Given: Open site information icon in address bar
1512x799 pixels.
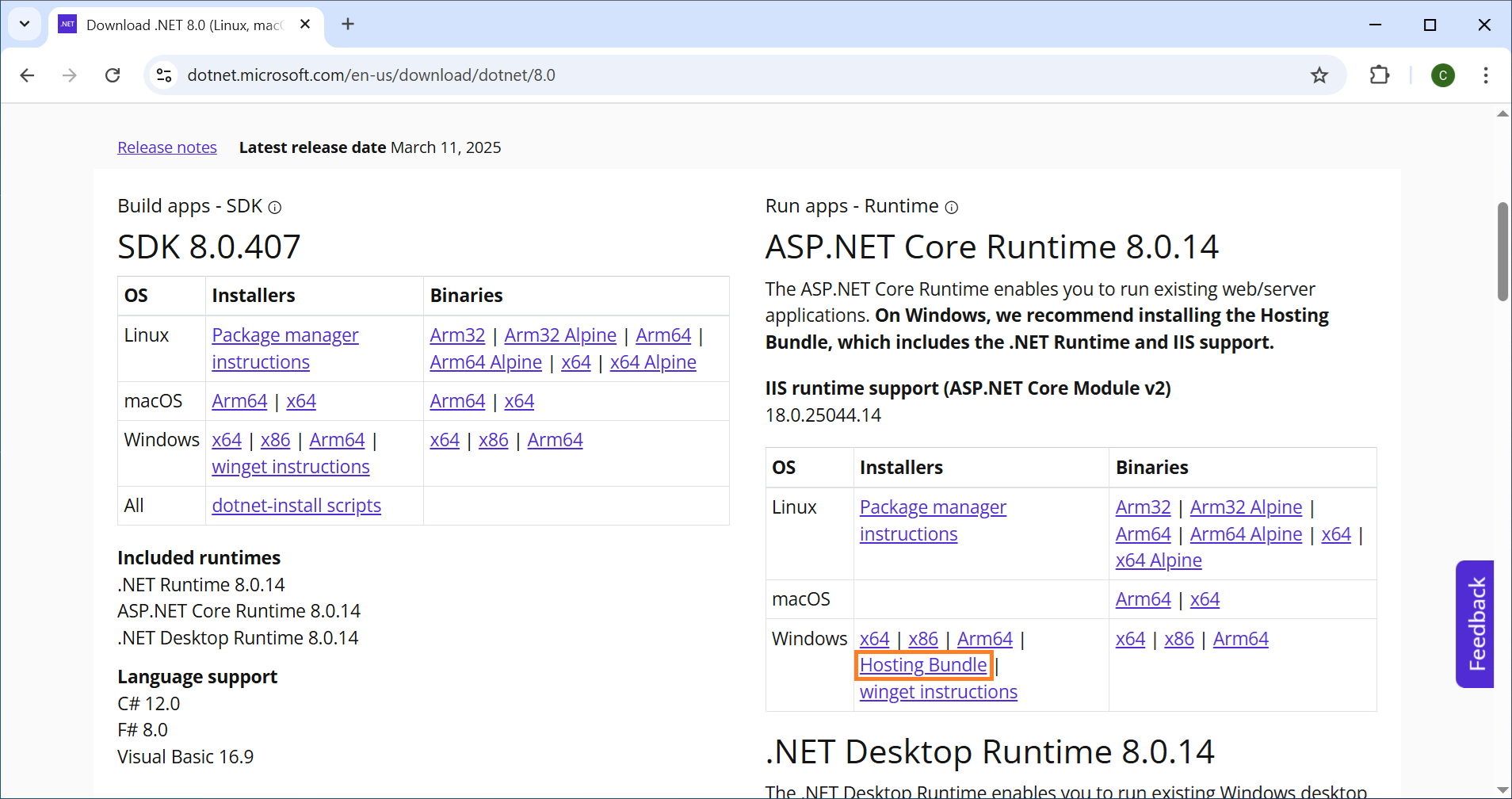Looking at the screenshot, I should (164, 75).
